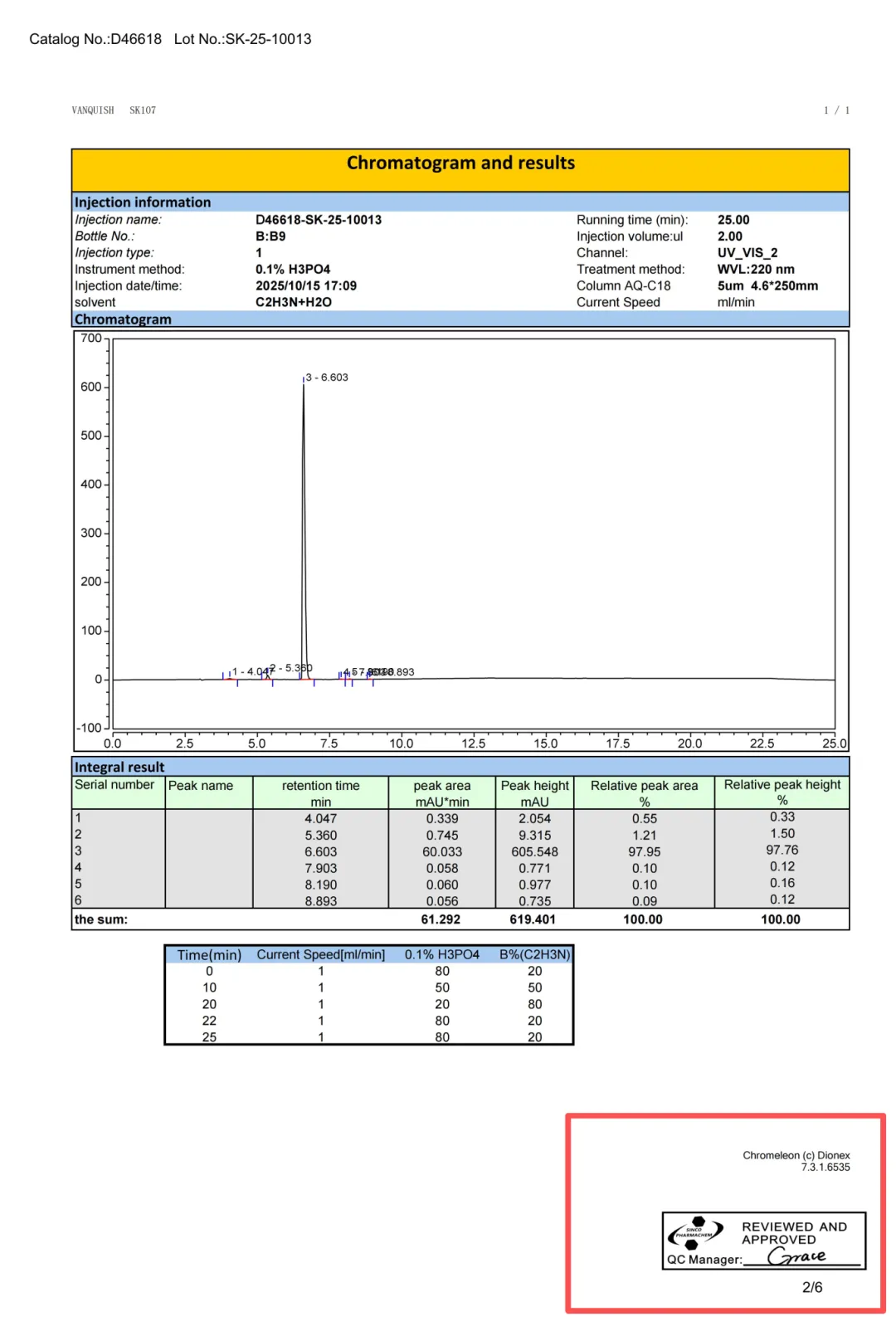Select the 'Injection information' section header
The image size is (896, 1336).
point(143,202)
